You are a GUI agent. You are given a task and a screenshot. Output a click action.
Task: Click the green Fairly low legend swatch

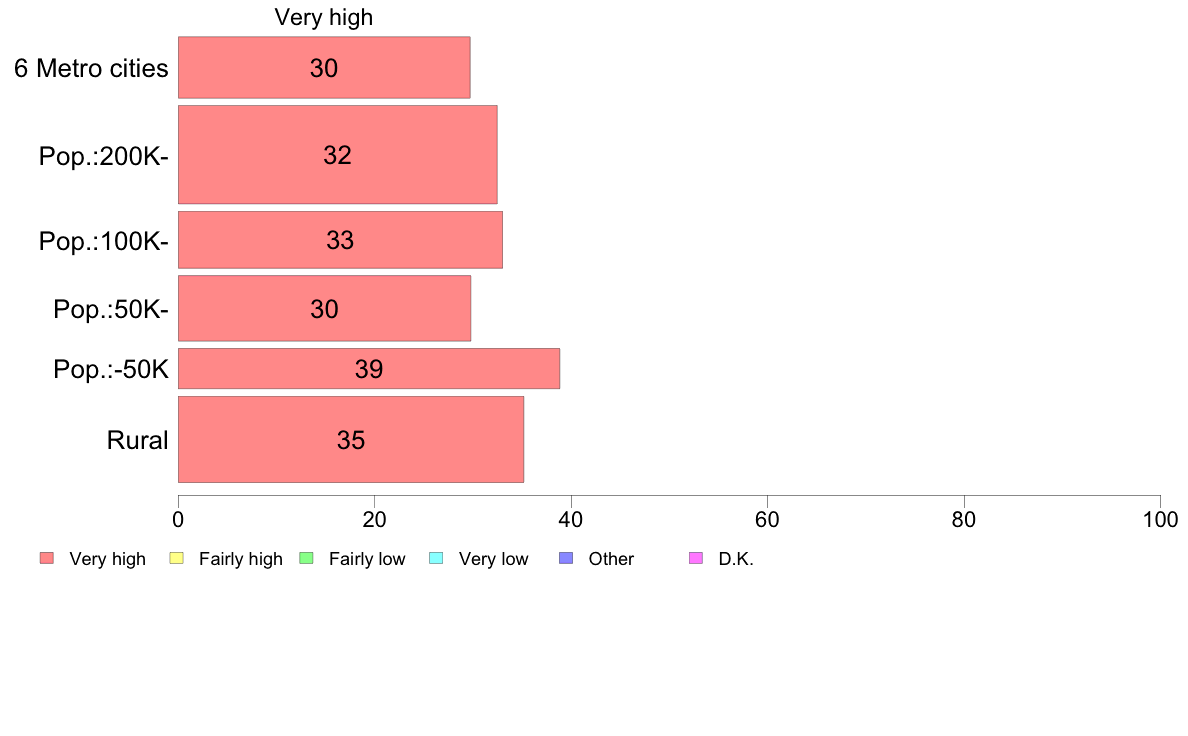point(307,559)
